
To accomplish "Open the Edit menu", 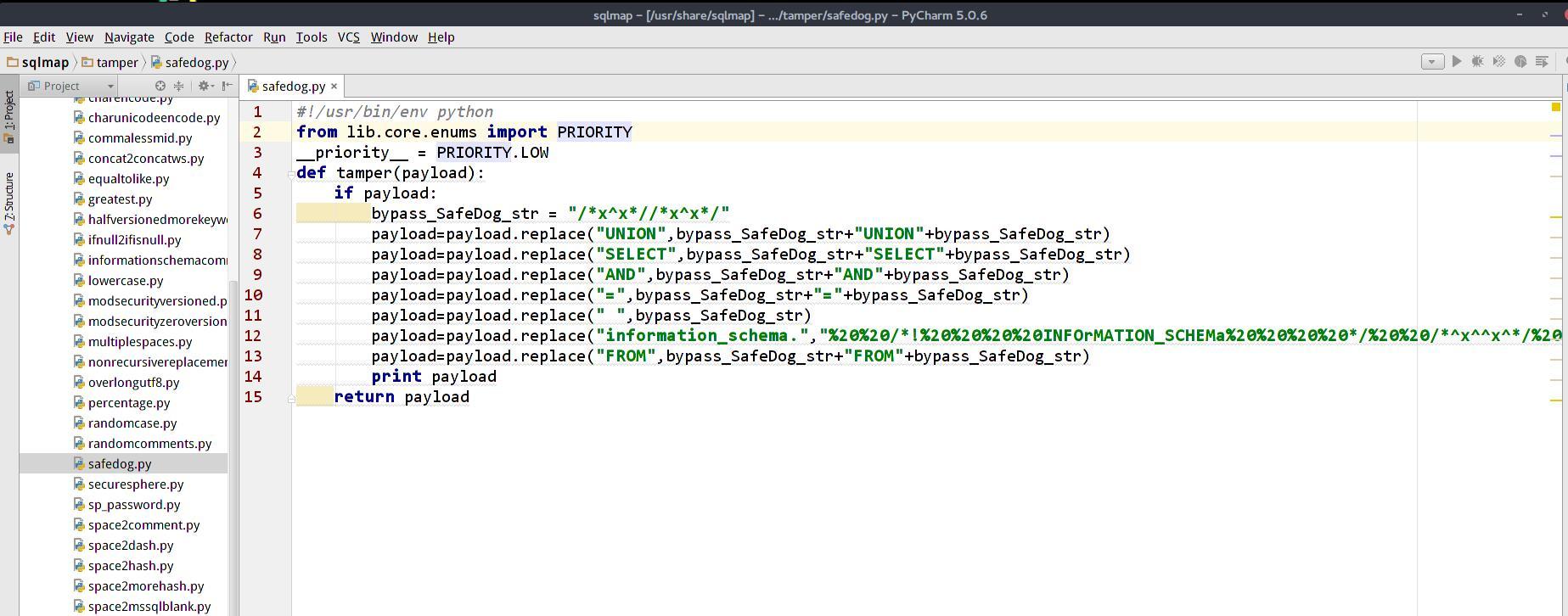I will 44,37.
